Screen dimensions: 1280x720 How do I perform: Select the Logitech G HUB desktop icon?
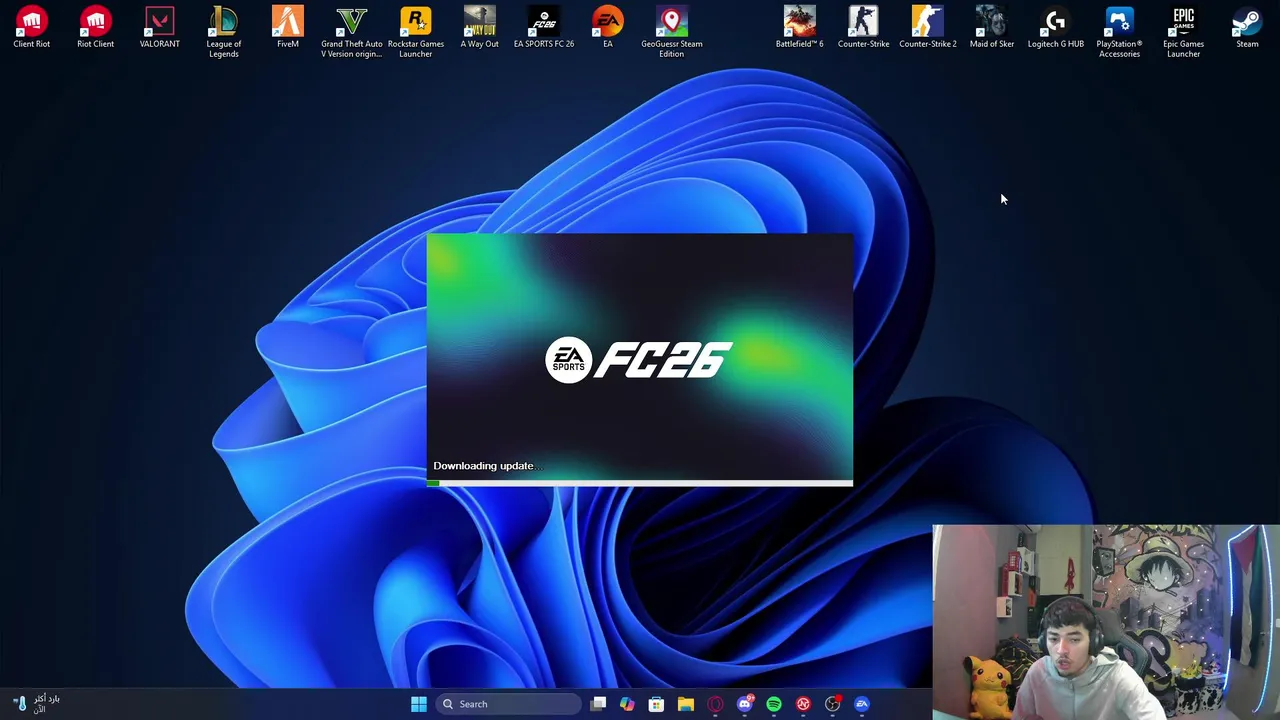pos(1056,28)
